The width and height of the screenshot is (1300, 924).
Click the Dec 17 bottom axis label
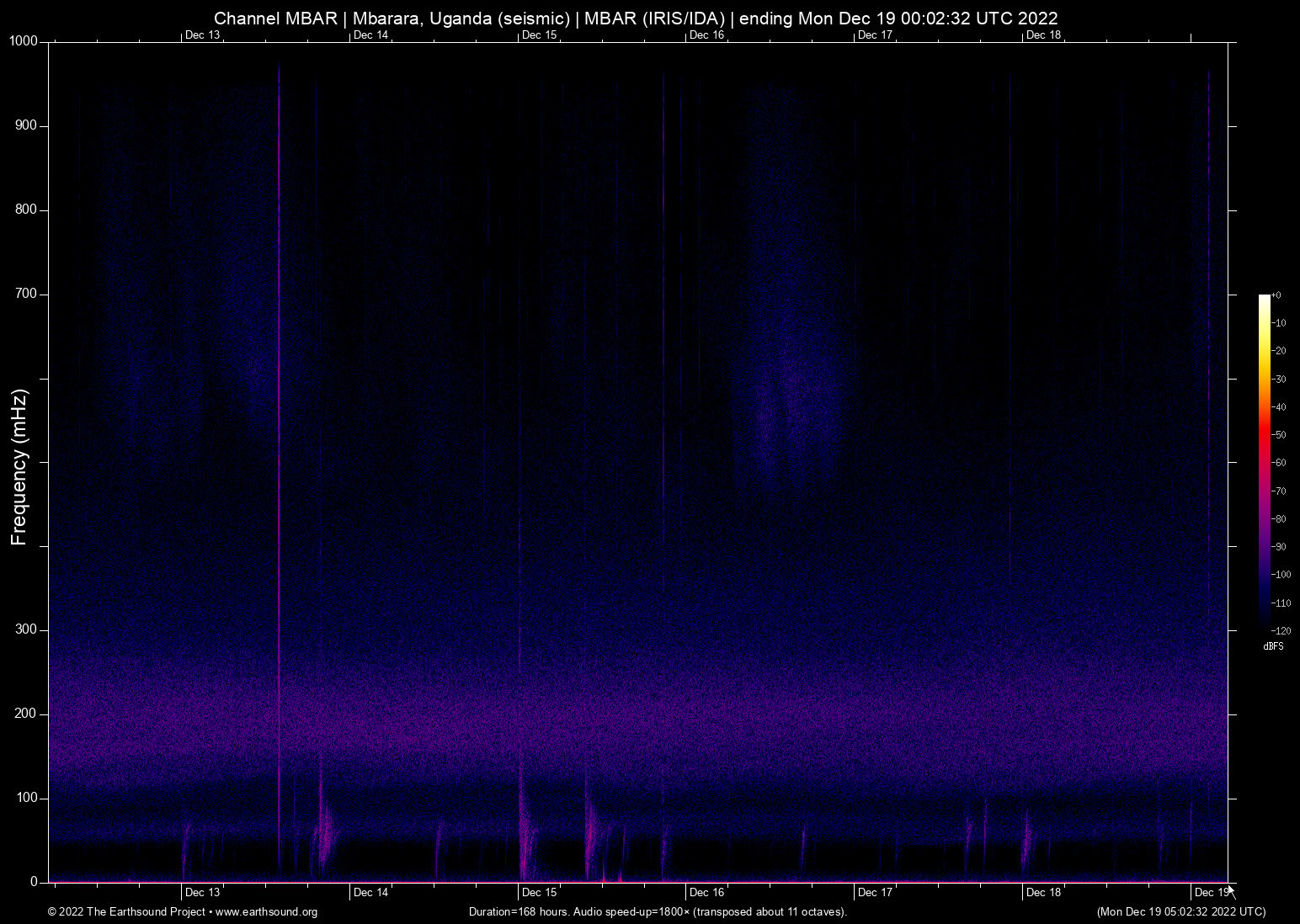[875, 891]
